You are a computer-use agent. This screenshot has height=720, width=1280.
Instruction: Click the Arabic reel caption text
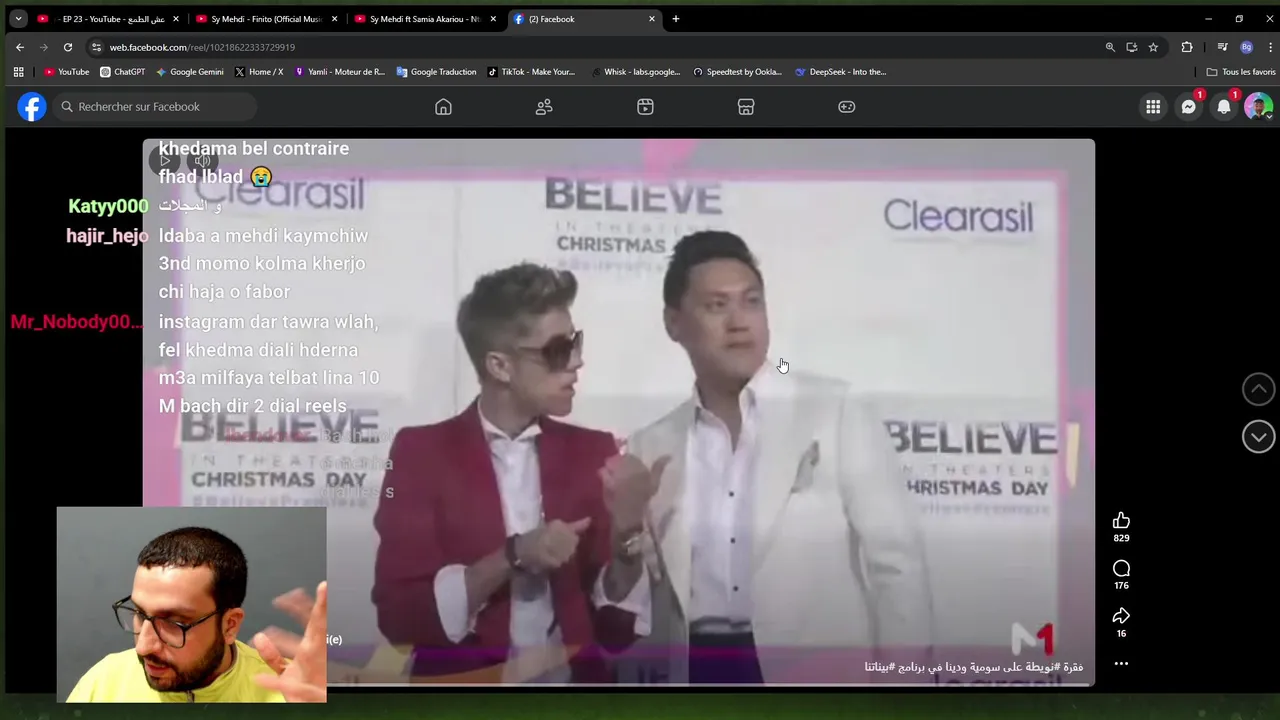point(973,667)
